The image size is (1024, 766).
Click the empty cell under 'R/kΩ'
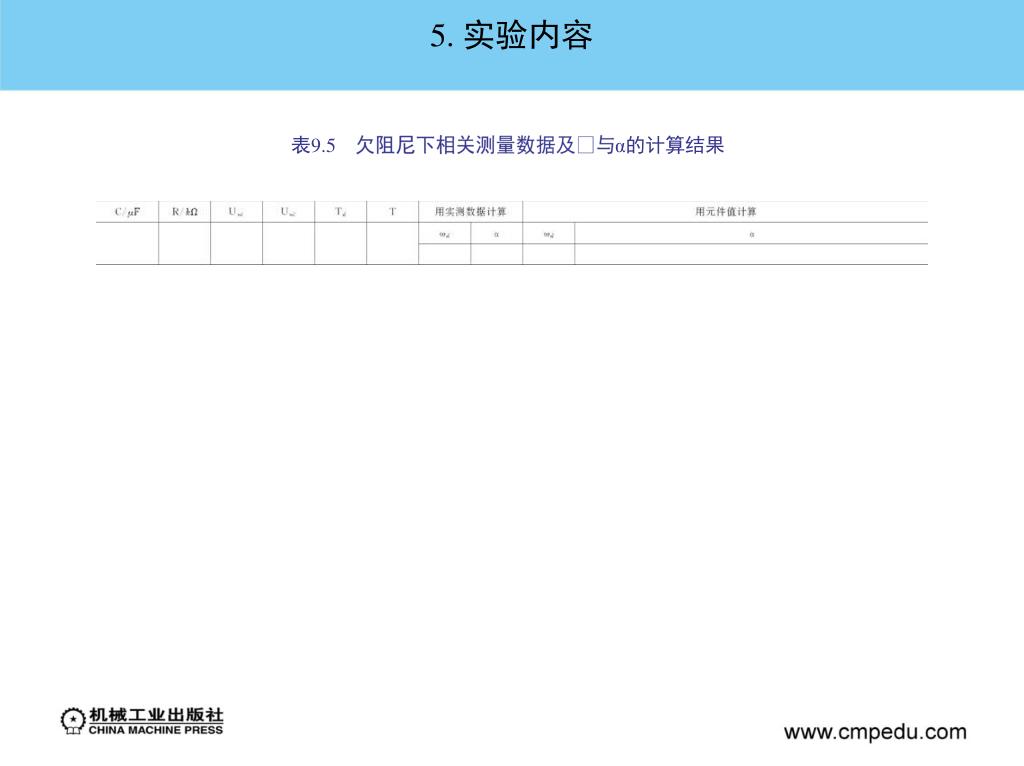[184, 244]
